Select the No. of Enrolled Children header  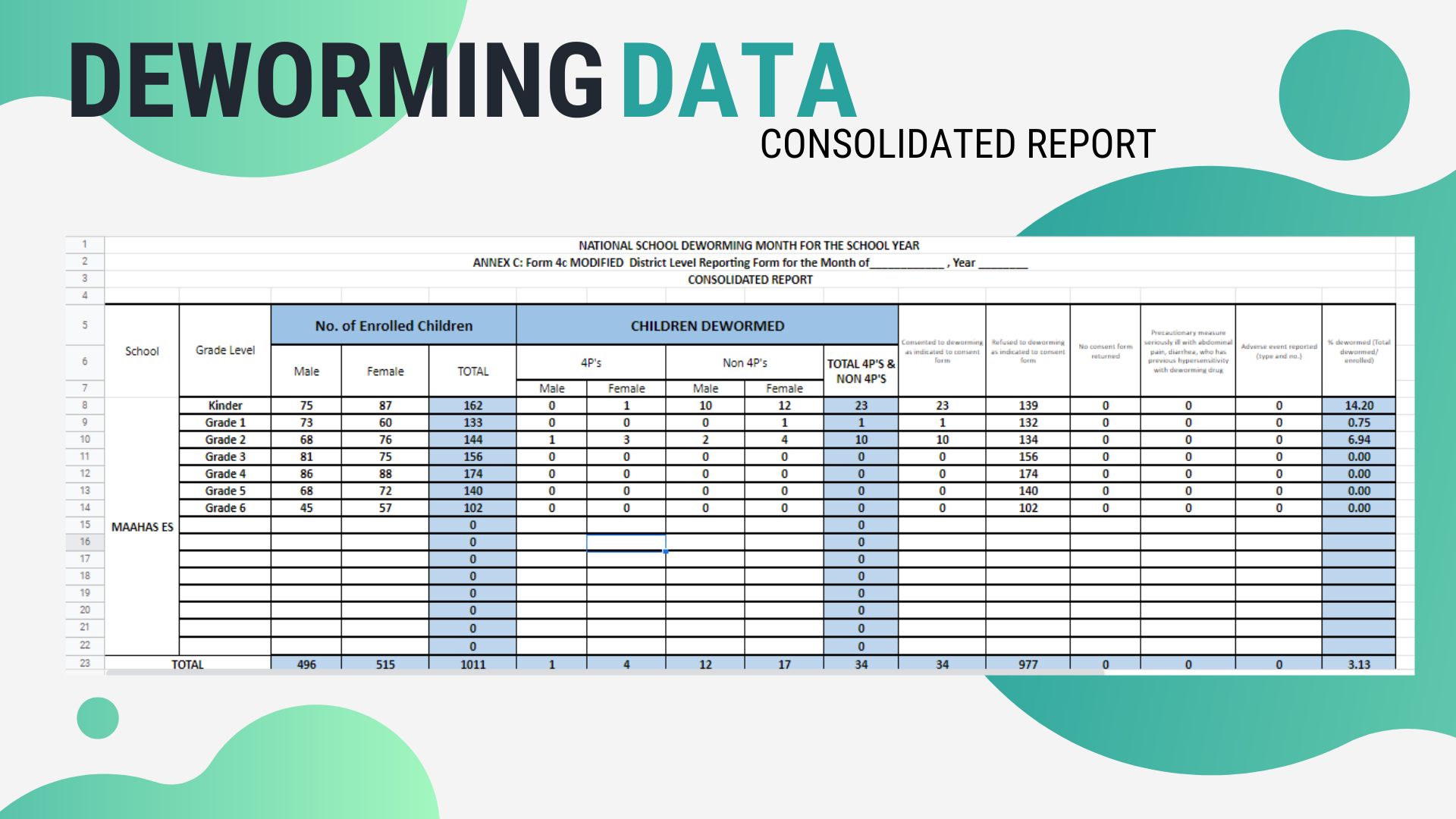coord(394,326)
